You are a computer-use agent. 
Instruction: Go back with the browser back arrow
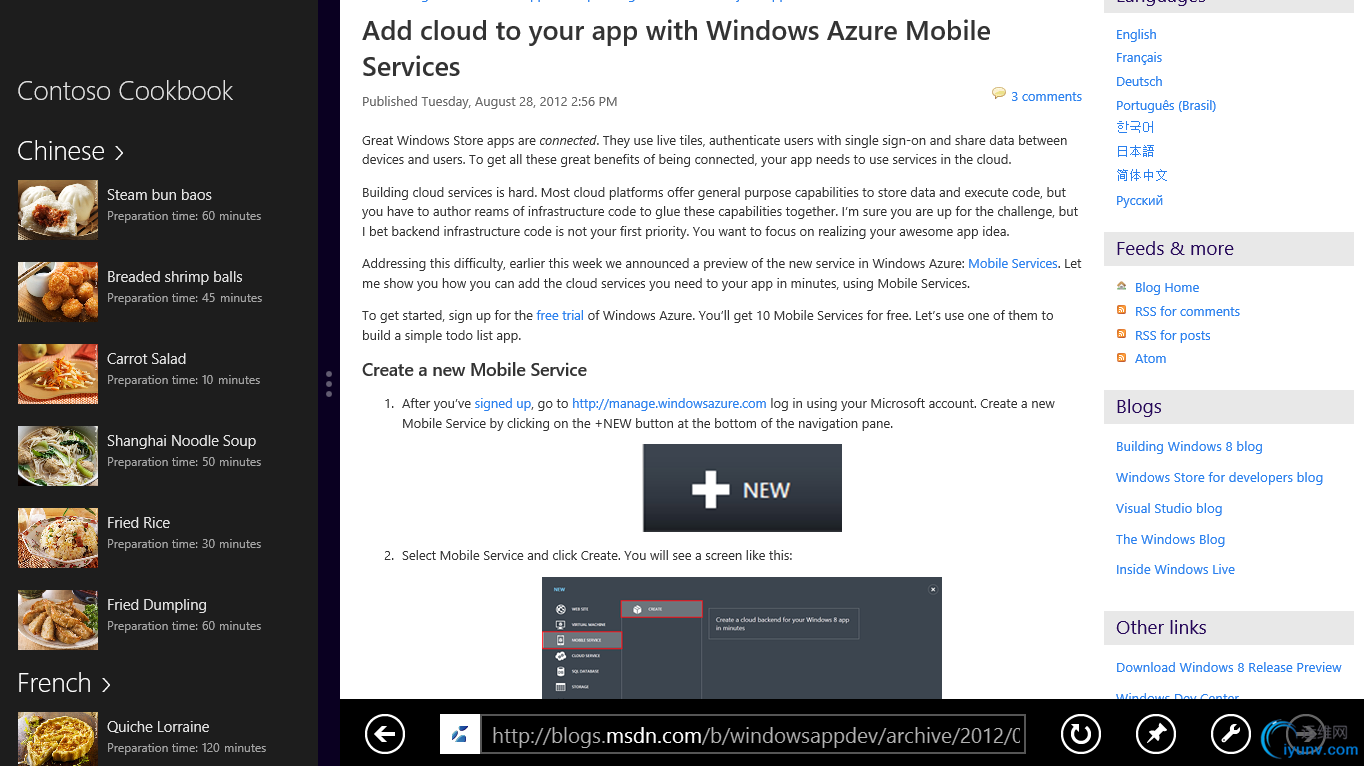pyautogui.click(x=385, y=735)
